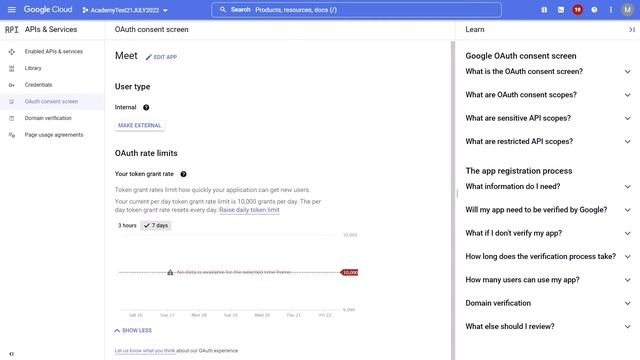Click the MAKE EXTERNAL button
Viewport: 640px width, 360px height.
point(139,125)
